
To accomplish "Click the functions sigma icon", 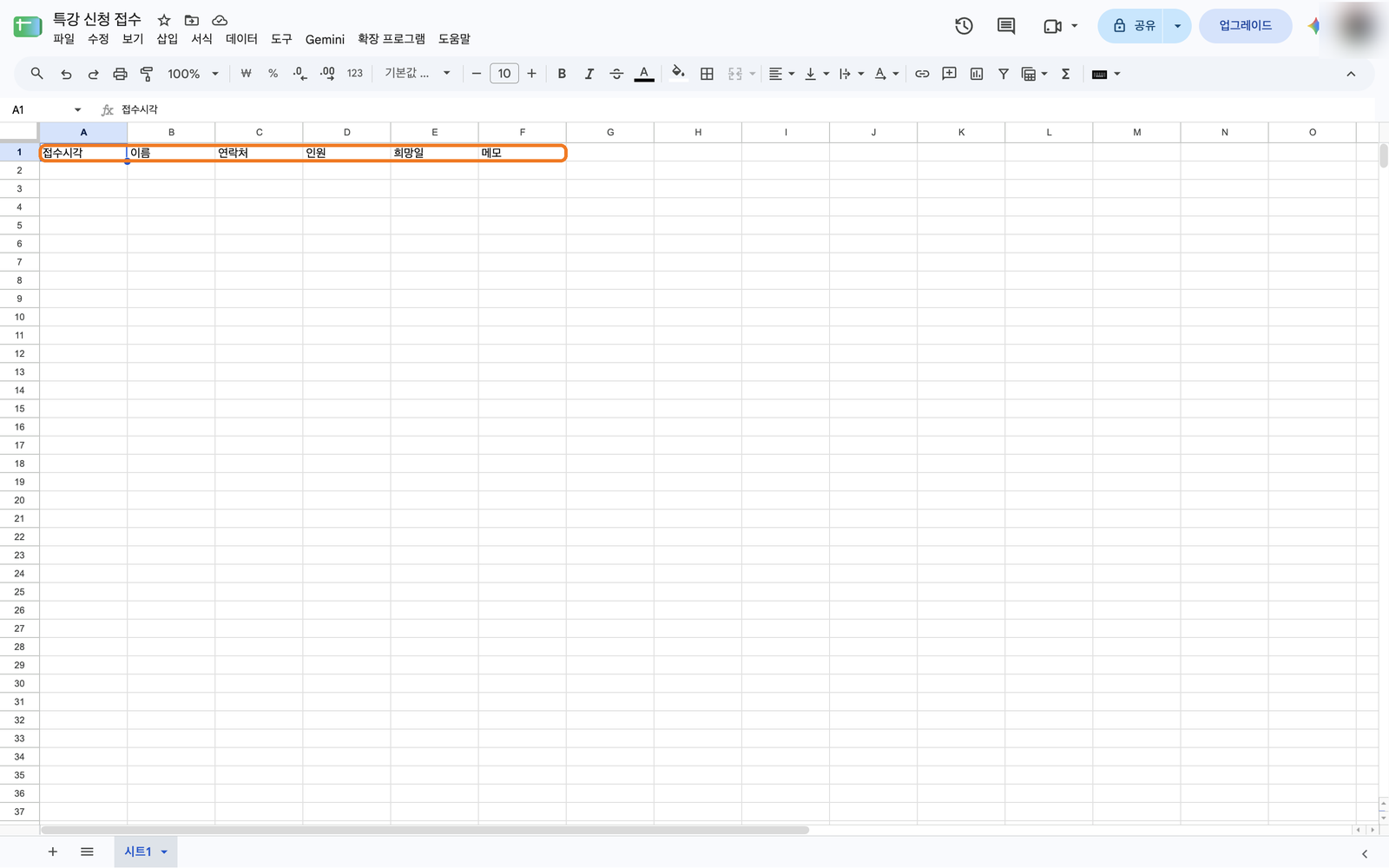I will (x=1066, y=74).
